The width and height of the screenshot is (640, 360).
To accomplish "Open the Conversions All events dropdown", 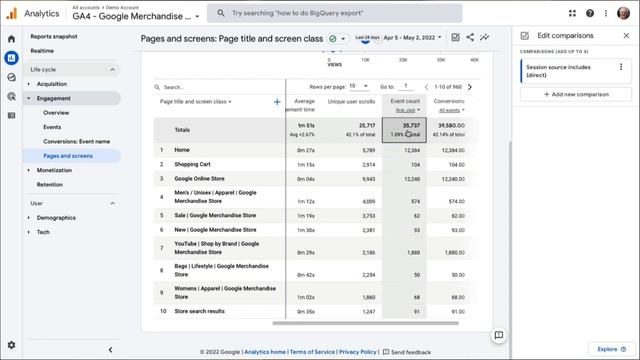I will coord(451,111).
